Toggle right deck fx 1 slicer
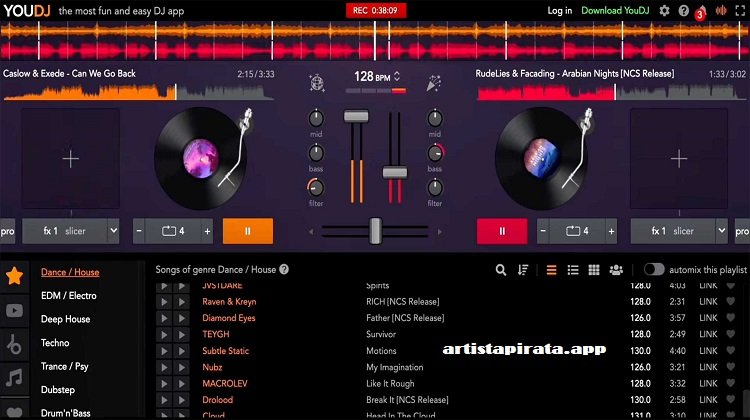Screen dimensions: 750x420 (x=673, y=231)
